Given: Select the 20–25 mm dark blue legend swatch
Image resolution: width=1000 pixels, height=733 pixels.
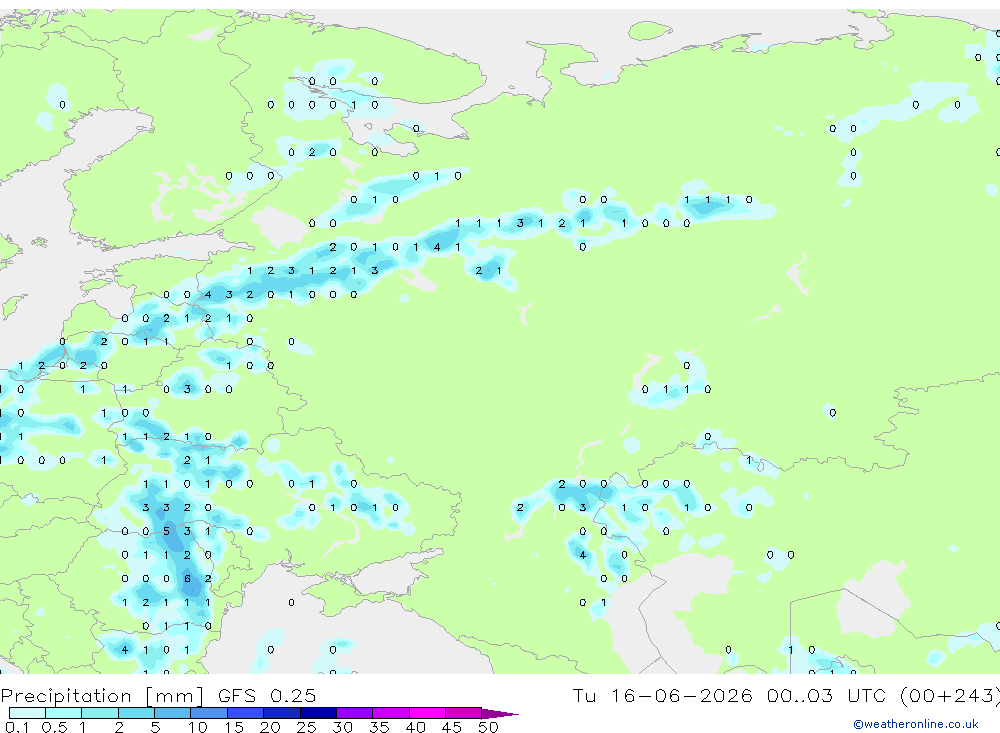Looking at the screenshot, I should (281, 713).
